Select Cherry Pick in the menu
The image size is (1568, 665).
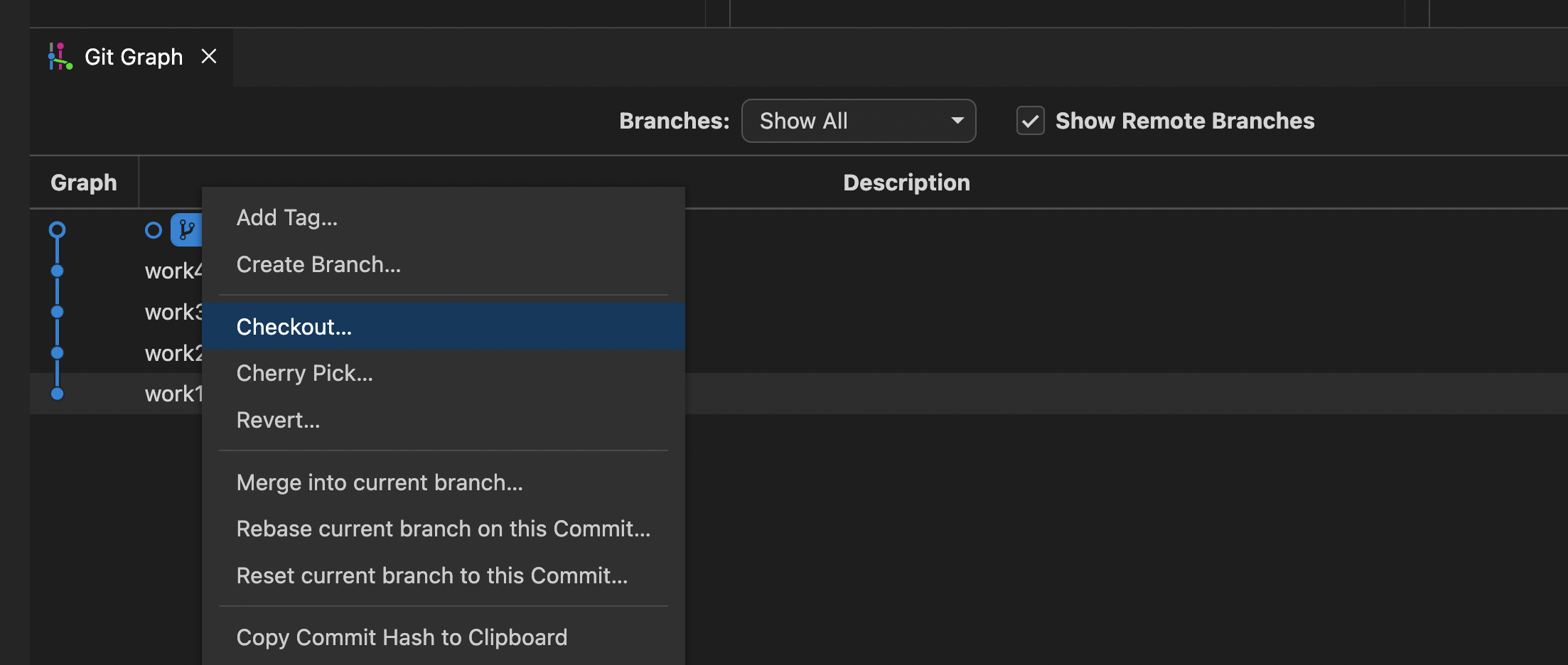tap(304, 372)
